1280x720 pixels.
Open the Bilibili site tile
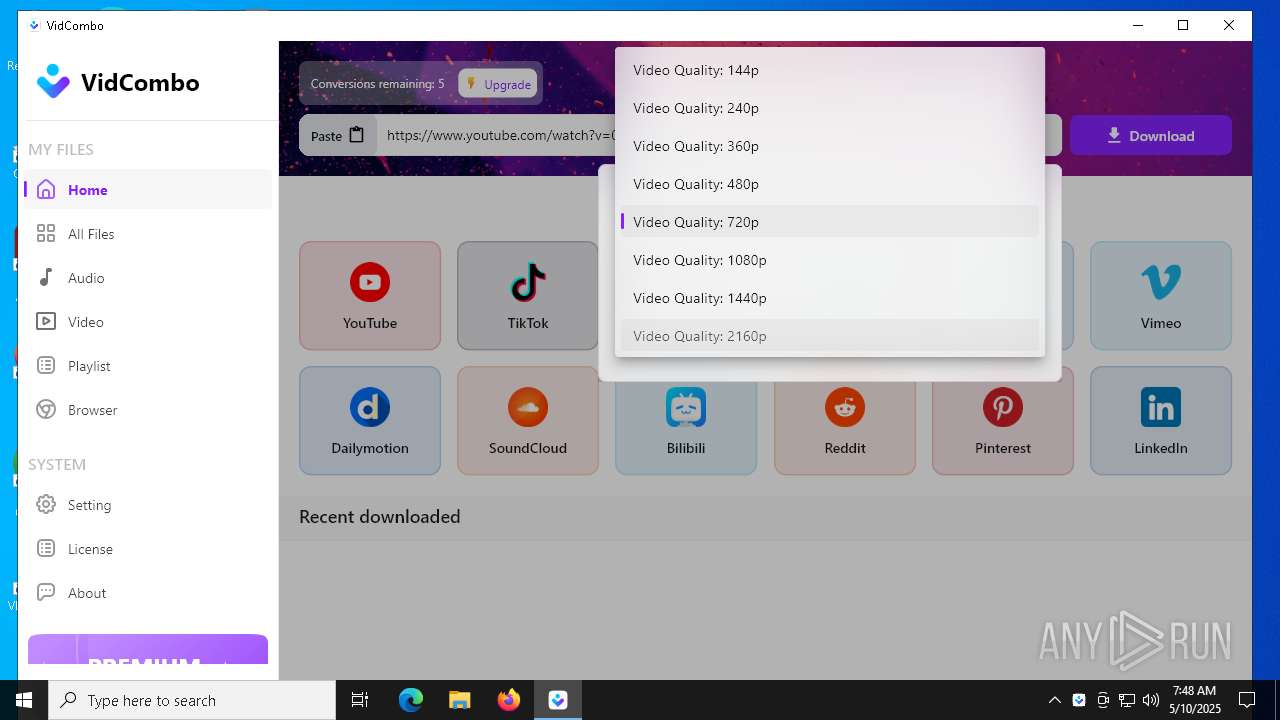(686, 421)
